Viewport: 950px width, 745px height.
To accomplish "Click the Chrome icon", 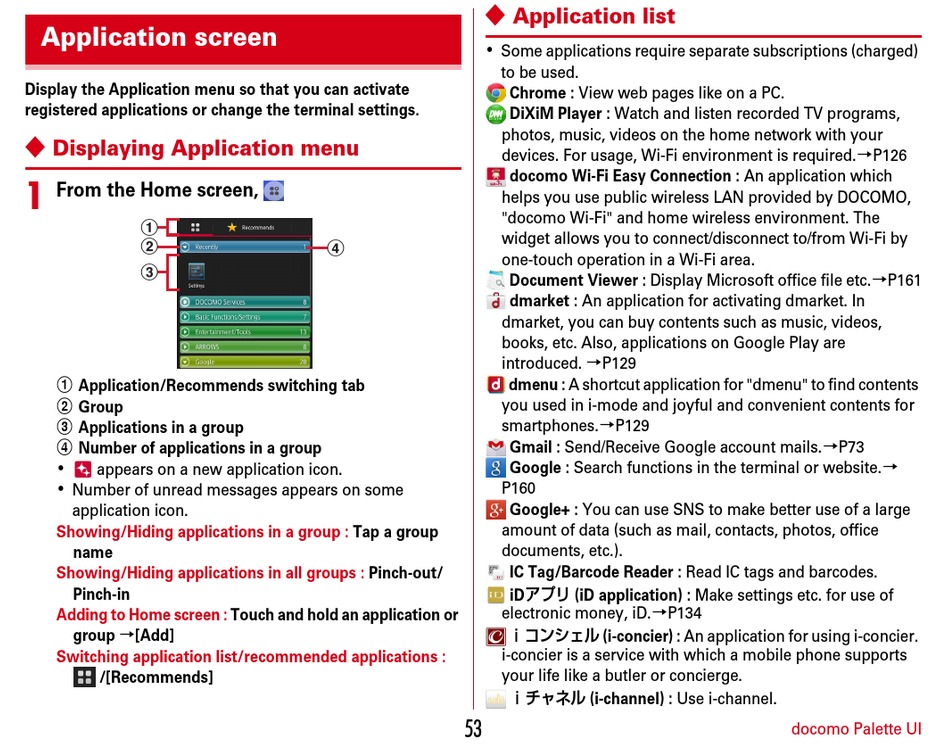I will [x=496, y=93].
